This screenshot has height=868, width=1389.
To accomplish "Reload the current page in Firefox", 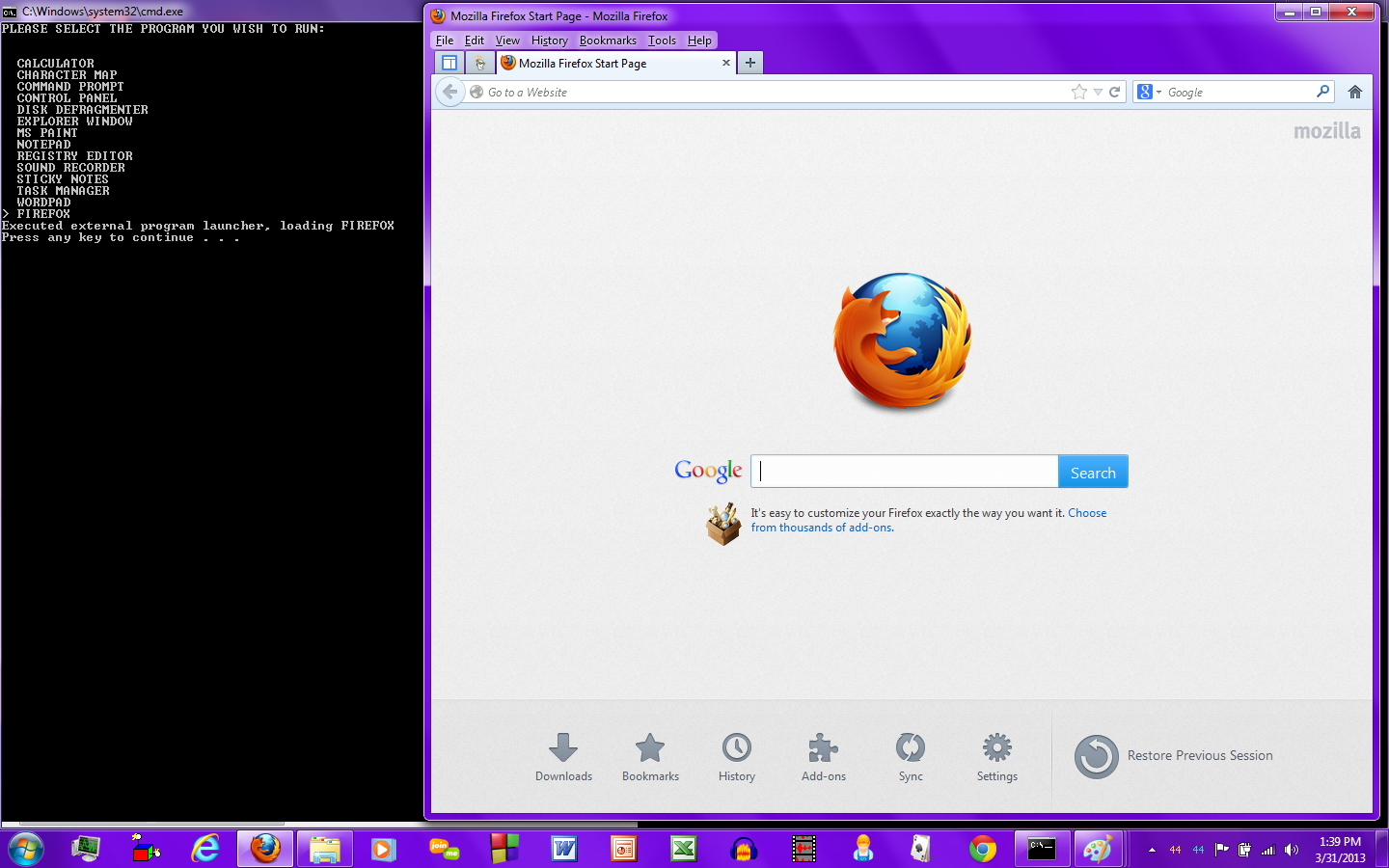I will tap(1114, 92).
